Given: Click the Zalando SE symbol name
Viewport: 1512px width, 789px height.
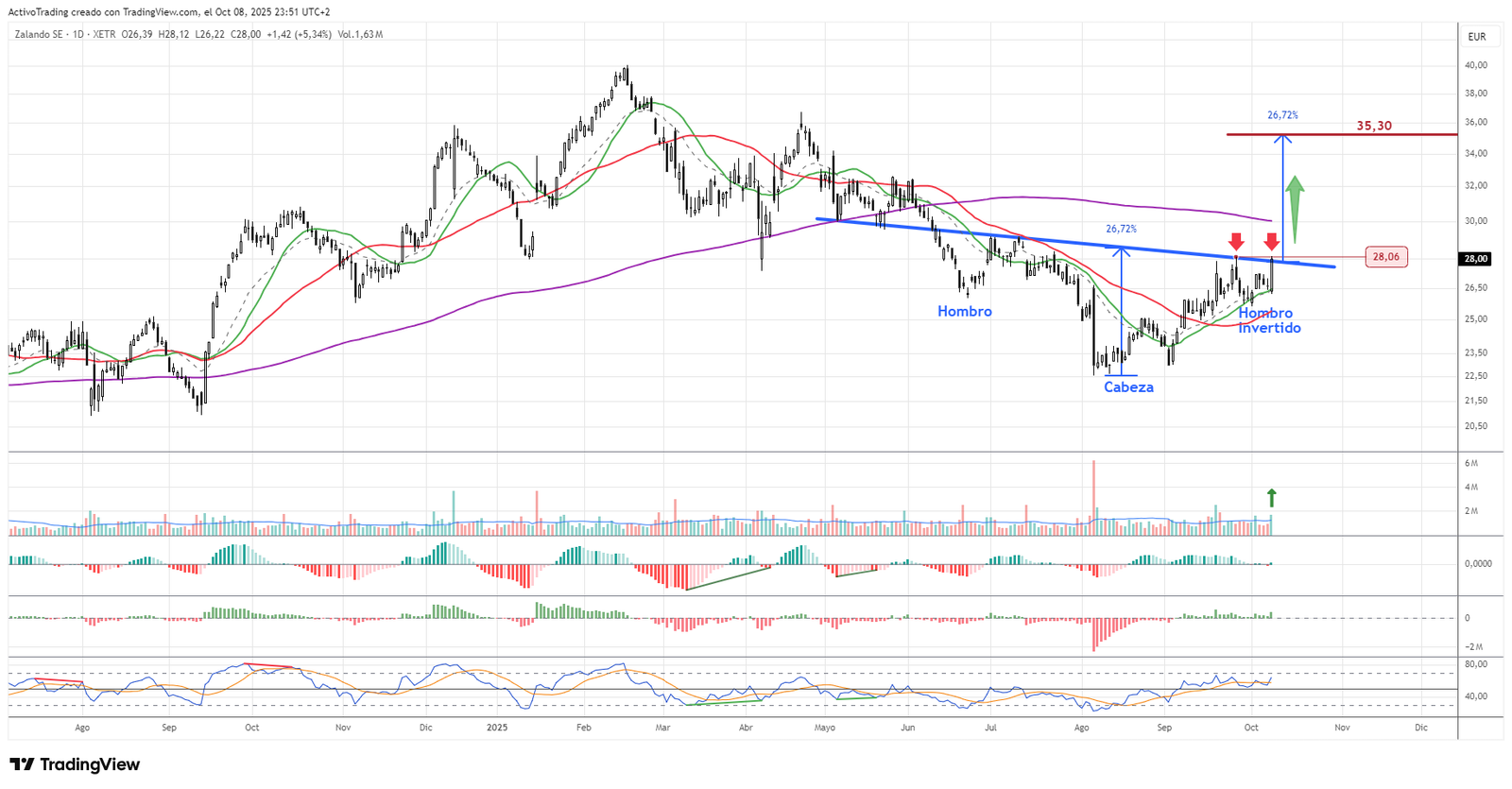Looking at the screenshot, I should pos(40,35).
